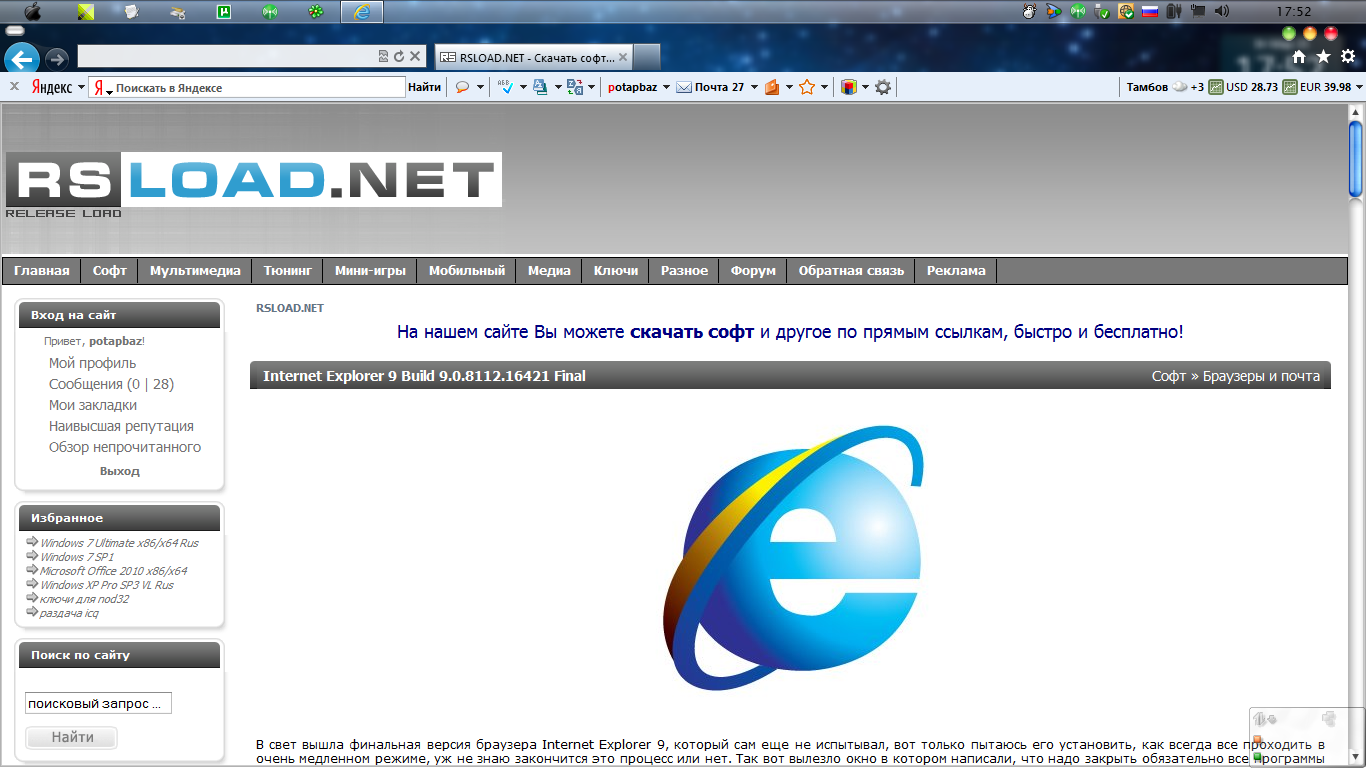This screenshot has width=1366, height=768.
Task: Expand the Почта 27 mail dropdown
Action: tap(754, 88)
